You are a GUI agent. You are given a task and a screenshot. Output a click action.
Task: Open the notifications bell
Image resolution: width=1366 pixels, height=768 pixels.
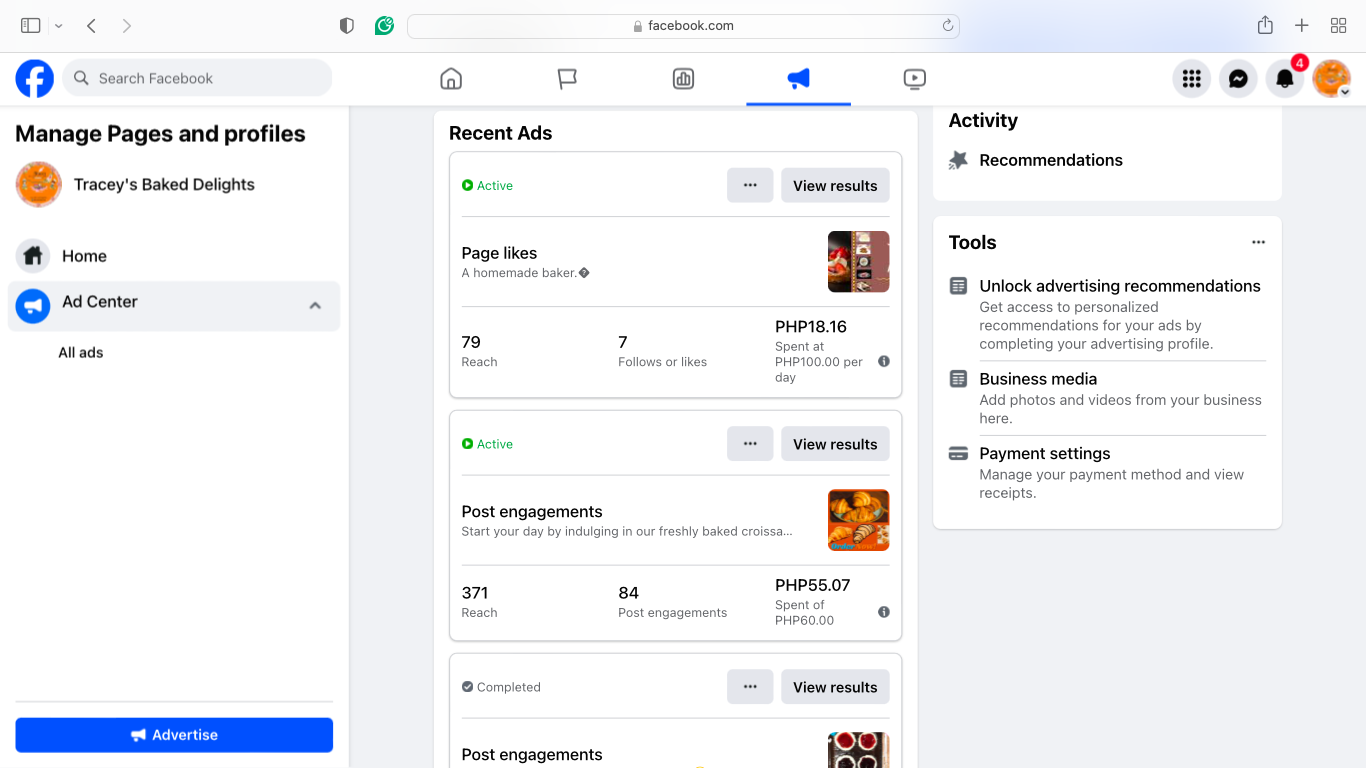[1285, 78]
